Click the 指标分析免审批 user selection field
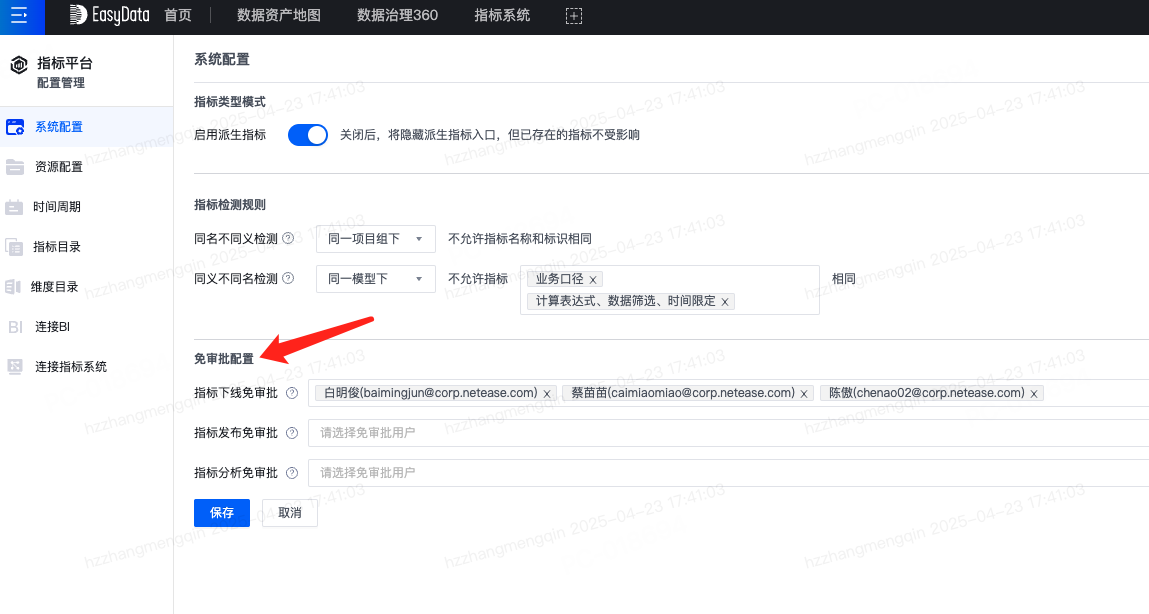The height and width of the screenshot is (614, 1149). tap(728, 473)
